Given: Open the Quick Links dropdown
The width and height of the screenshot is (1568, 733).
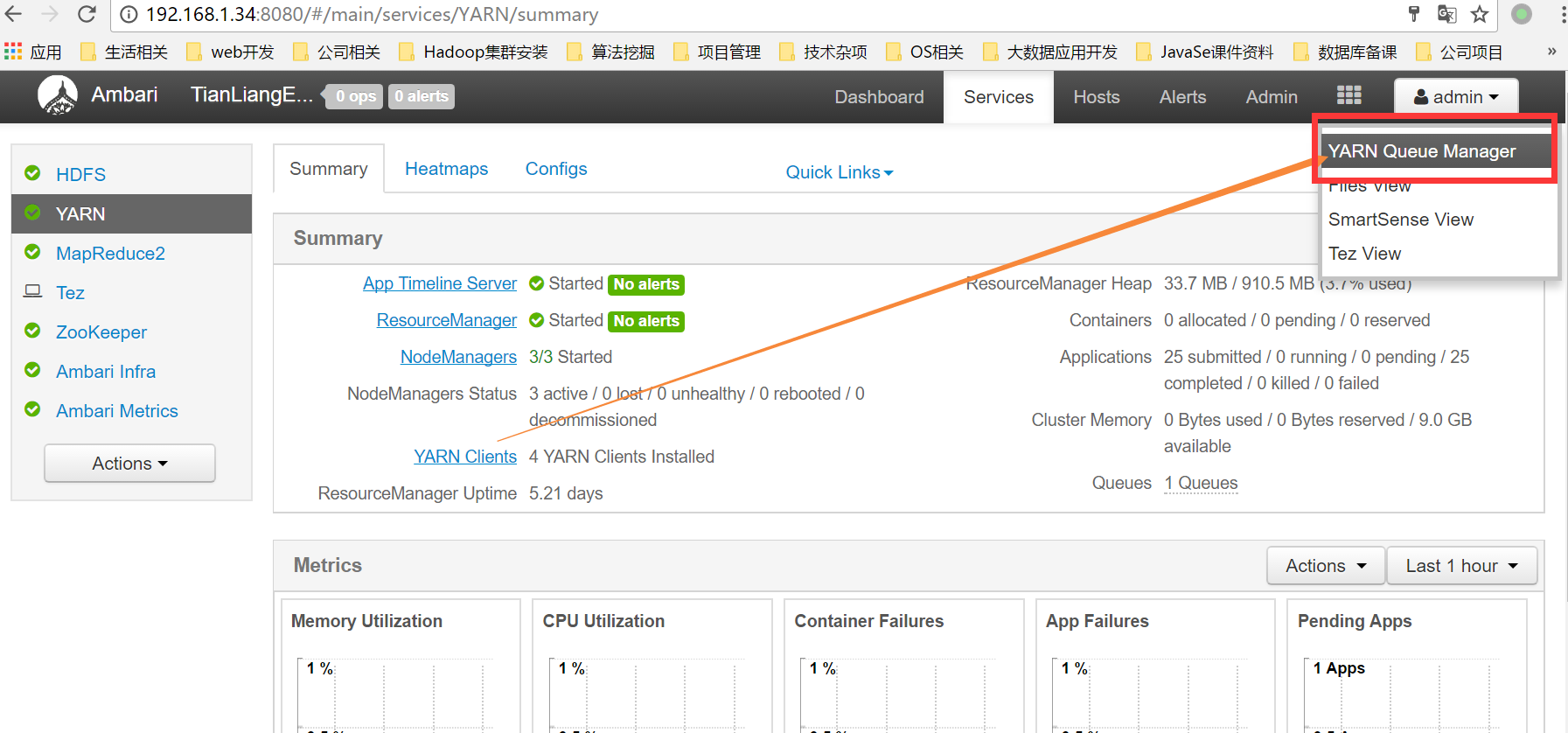Looking at the screenshot, I should [839, 172].
